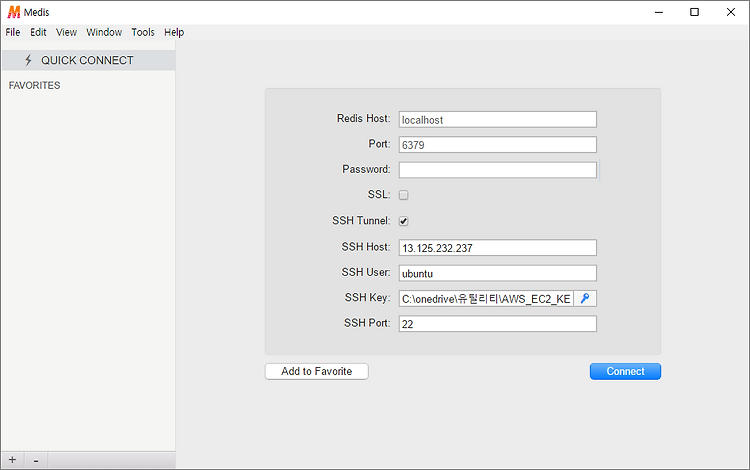Click the SSH Key path field
Screen dimensions: 750x470
[486, 299]
